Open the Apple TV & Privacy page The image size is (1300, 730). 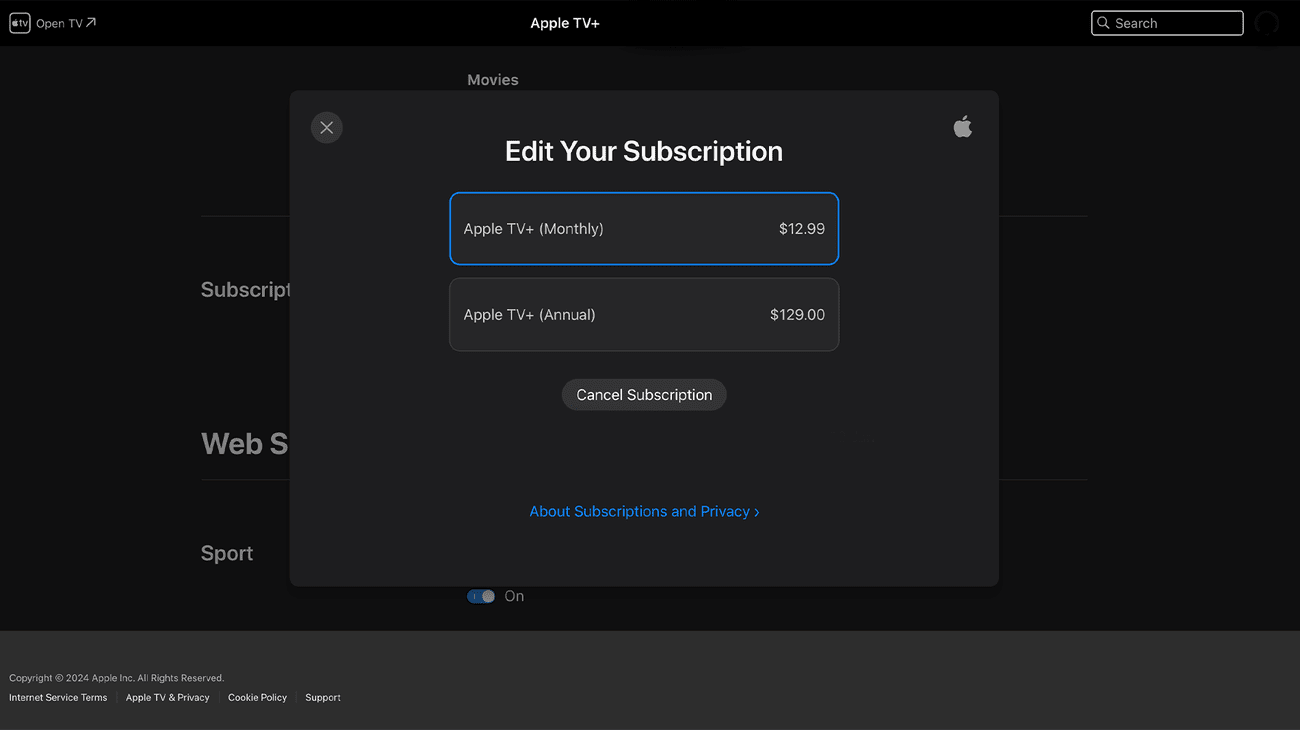pos(167,697)
